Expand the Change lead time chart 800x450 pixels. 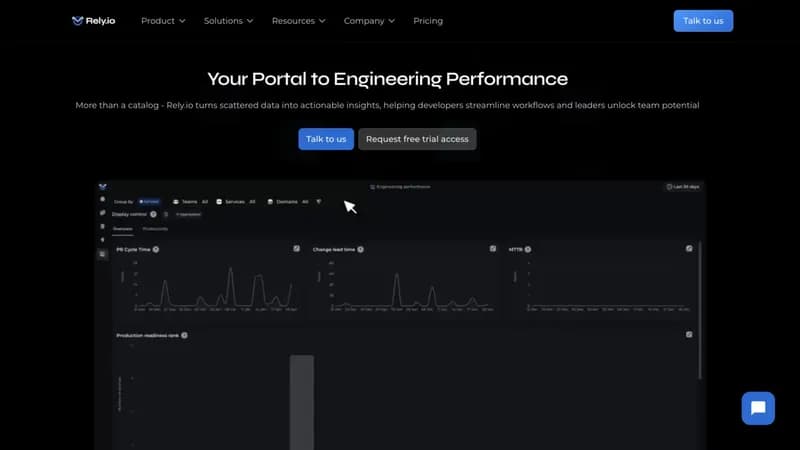[493, 248]
